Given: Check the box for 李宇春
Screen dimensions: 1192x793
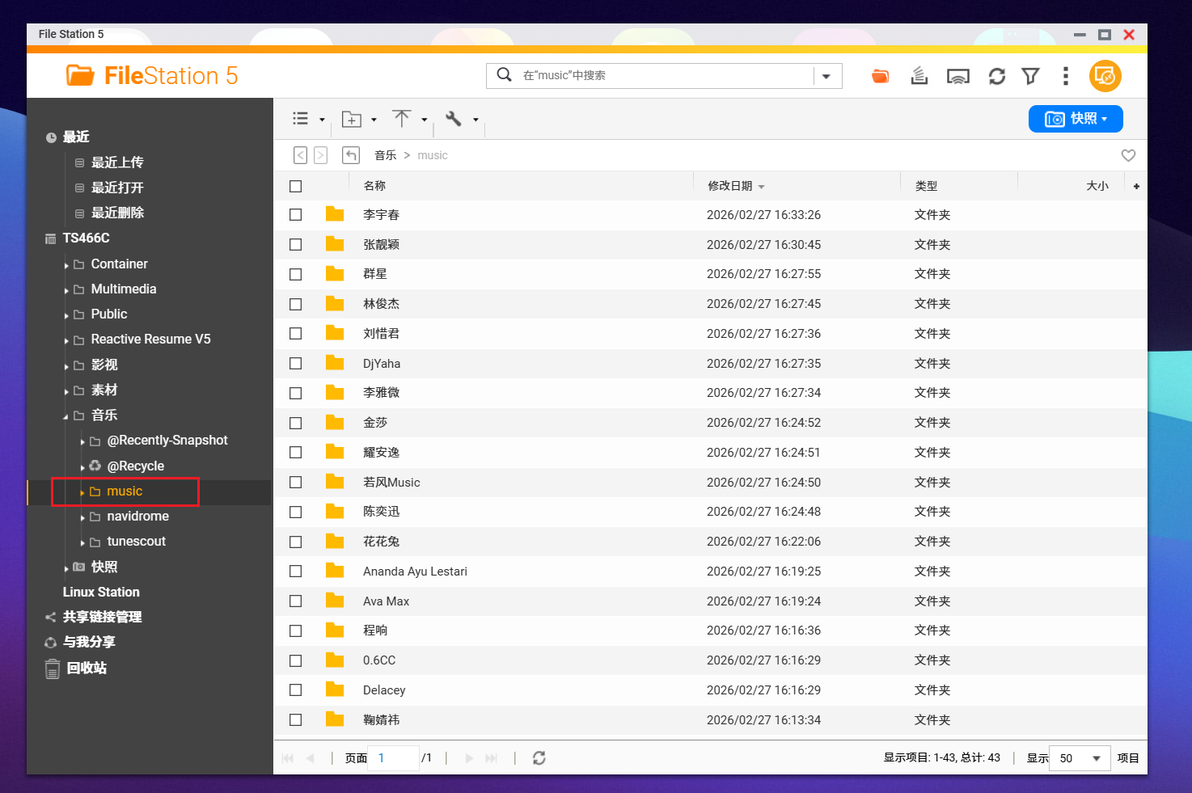Looking at the screenshot, I should [296, 215].
